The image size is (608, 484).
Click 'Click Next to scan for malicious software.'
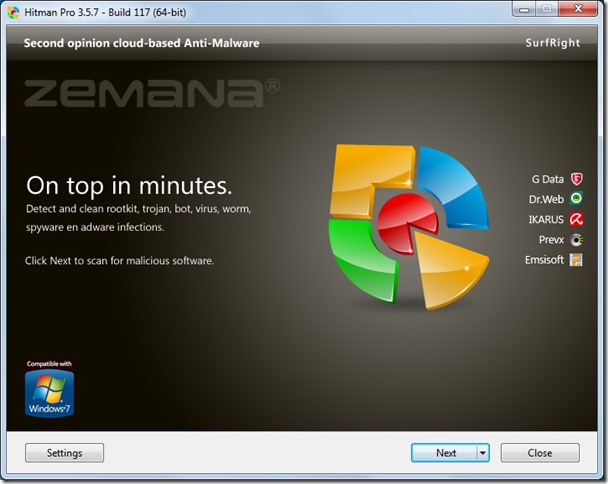pos(119,261)
